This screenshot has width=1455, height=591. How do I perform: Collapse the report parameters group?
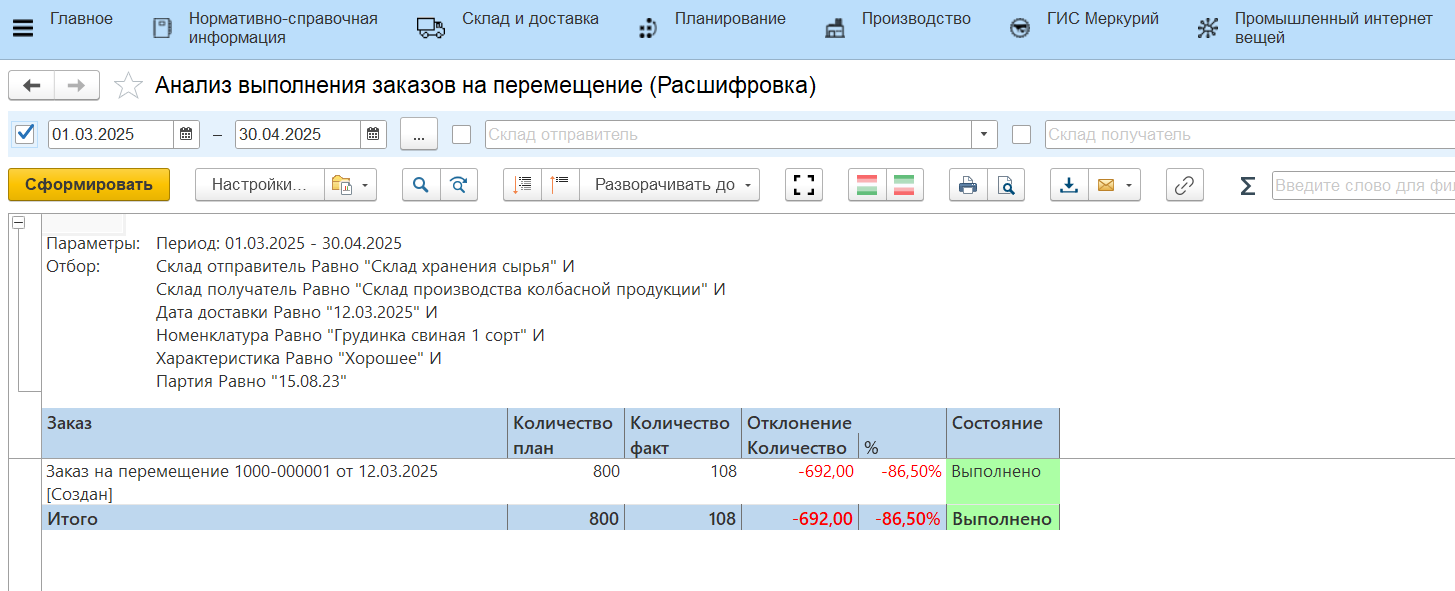[18, 224]
